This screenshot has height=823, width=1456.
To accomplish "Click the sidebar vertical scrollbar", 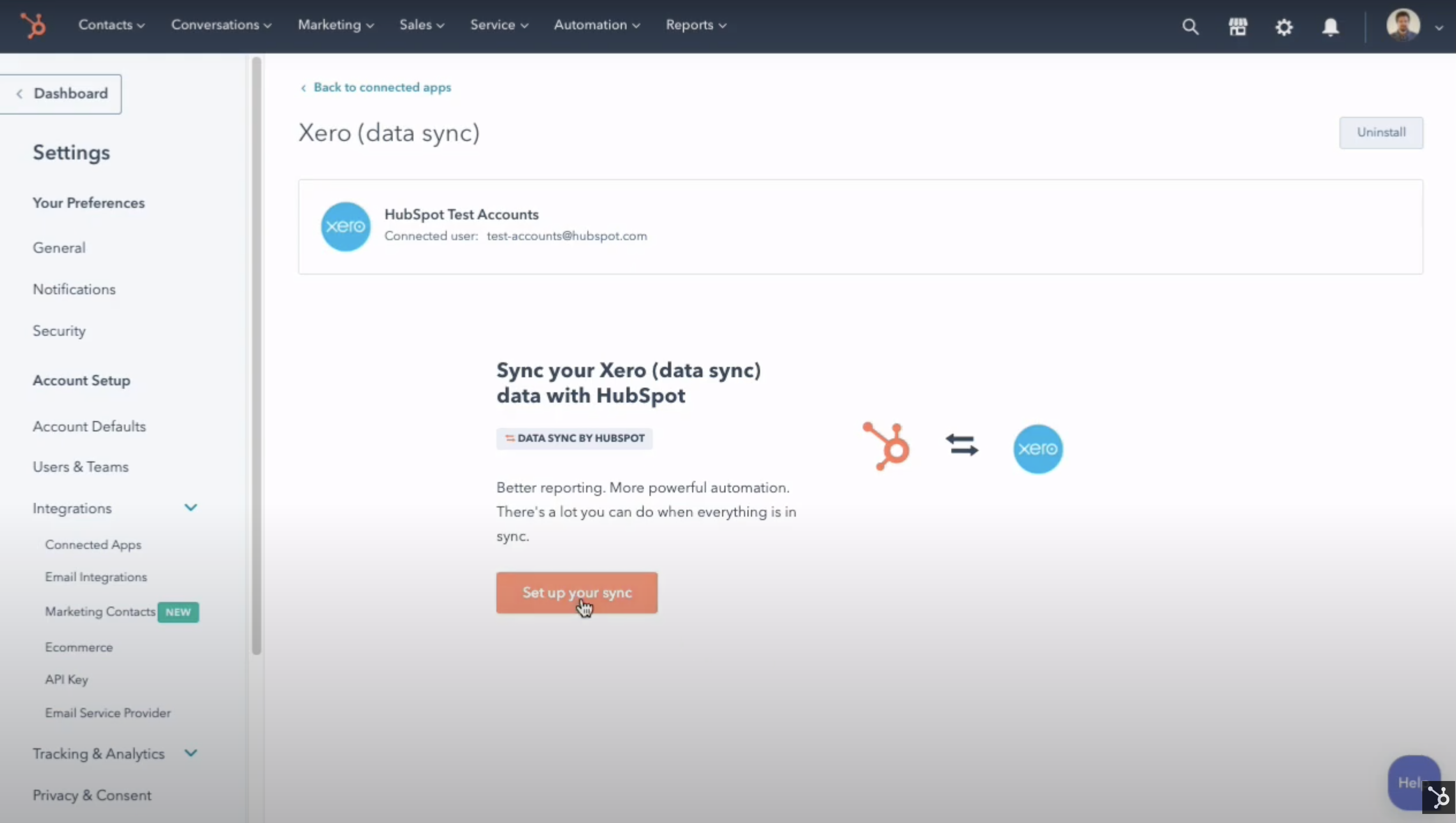I will tap(257, 356).
